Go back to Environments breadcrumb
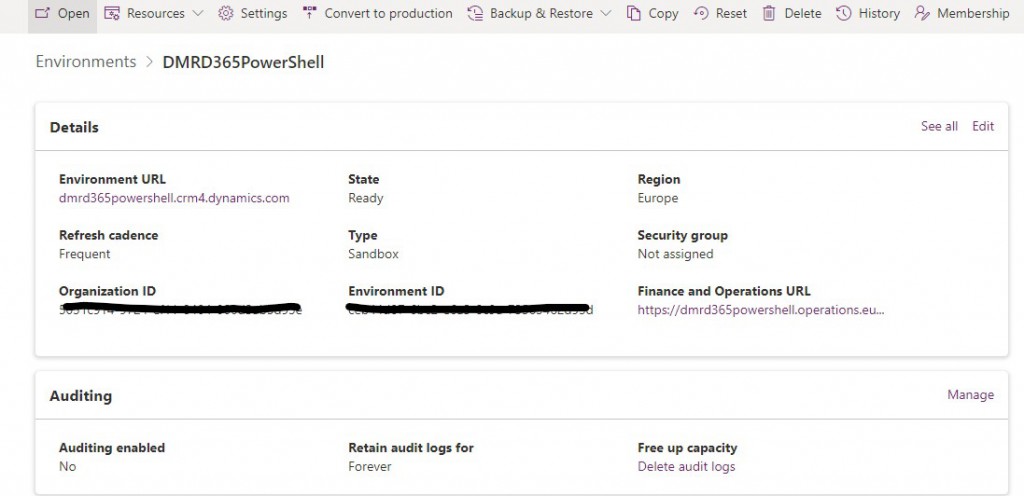1024x496 pixels. coord(86,62)
